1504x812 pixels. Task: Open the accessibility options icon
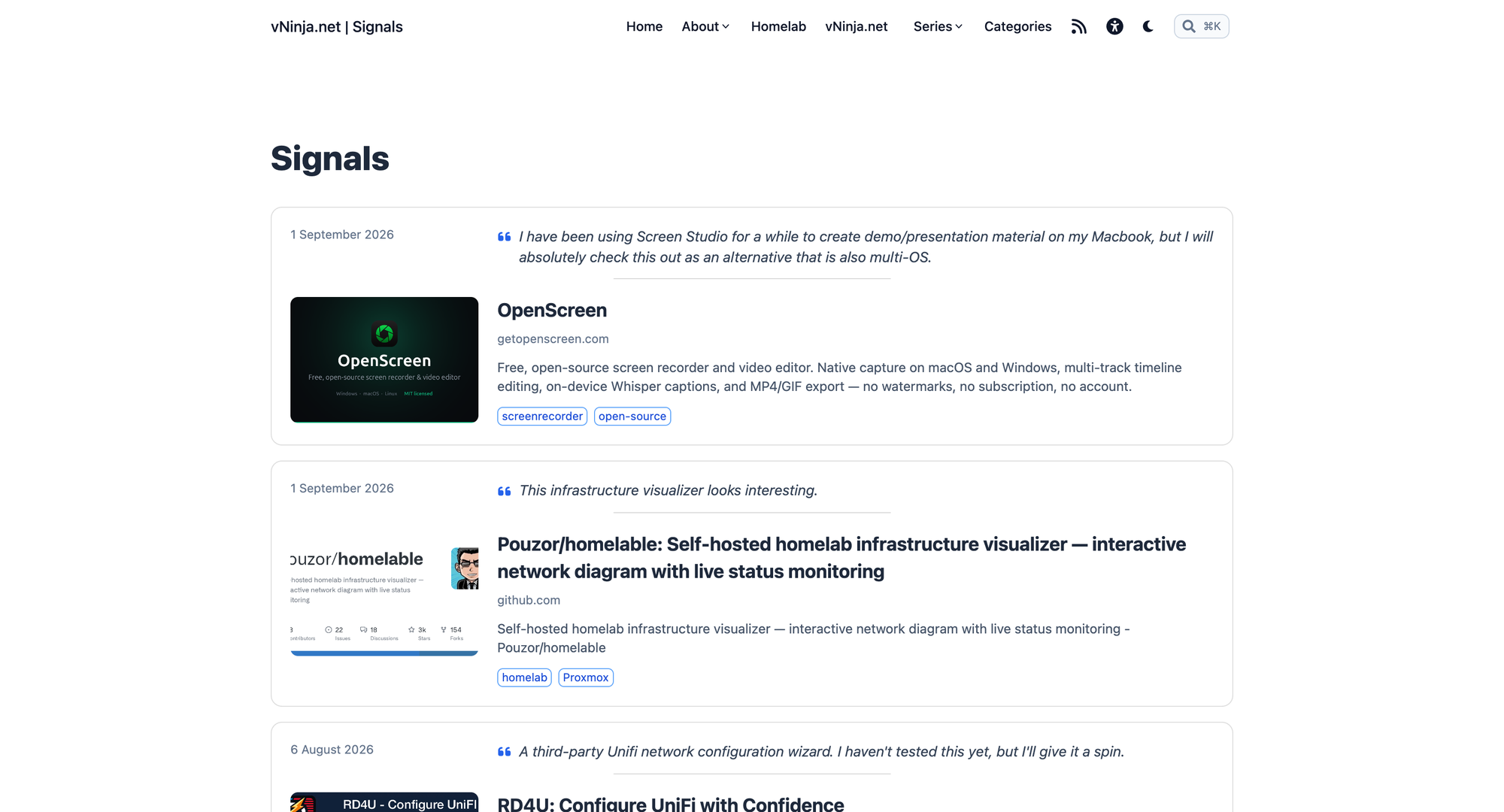click(1114, 26)
